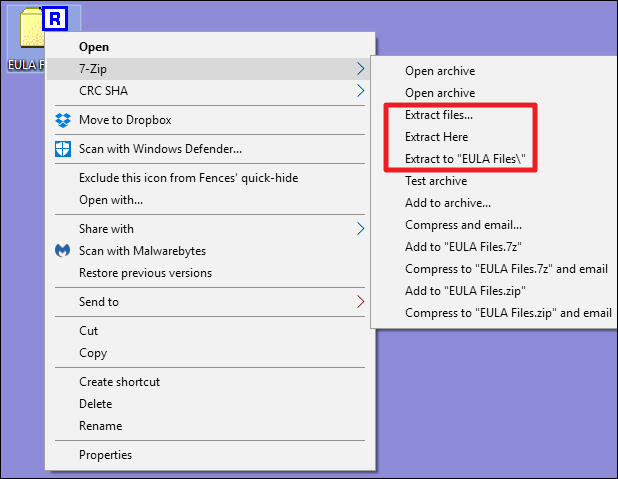Select the EULA Files folder icon

(x=30, y=30)
